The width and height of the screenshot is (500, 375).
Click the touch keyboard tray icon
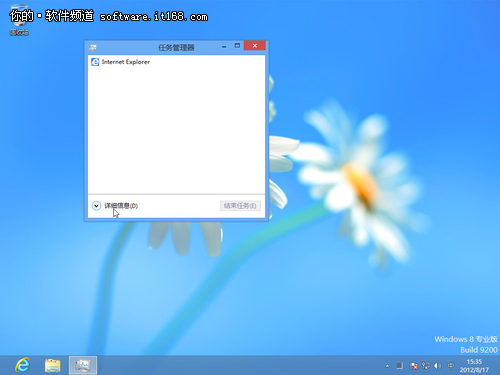[x=400, y=366]
